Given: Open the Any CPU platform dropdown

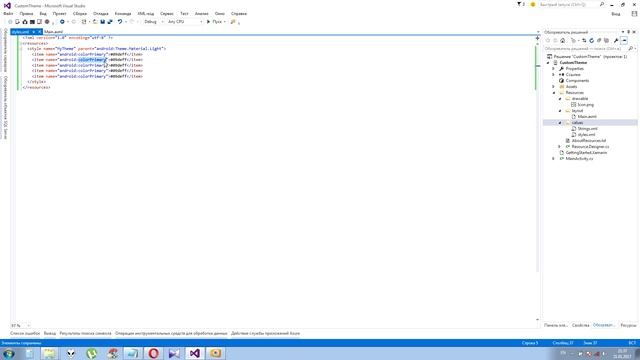Looking at the screenshot, I should click(x=185, y=22).
